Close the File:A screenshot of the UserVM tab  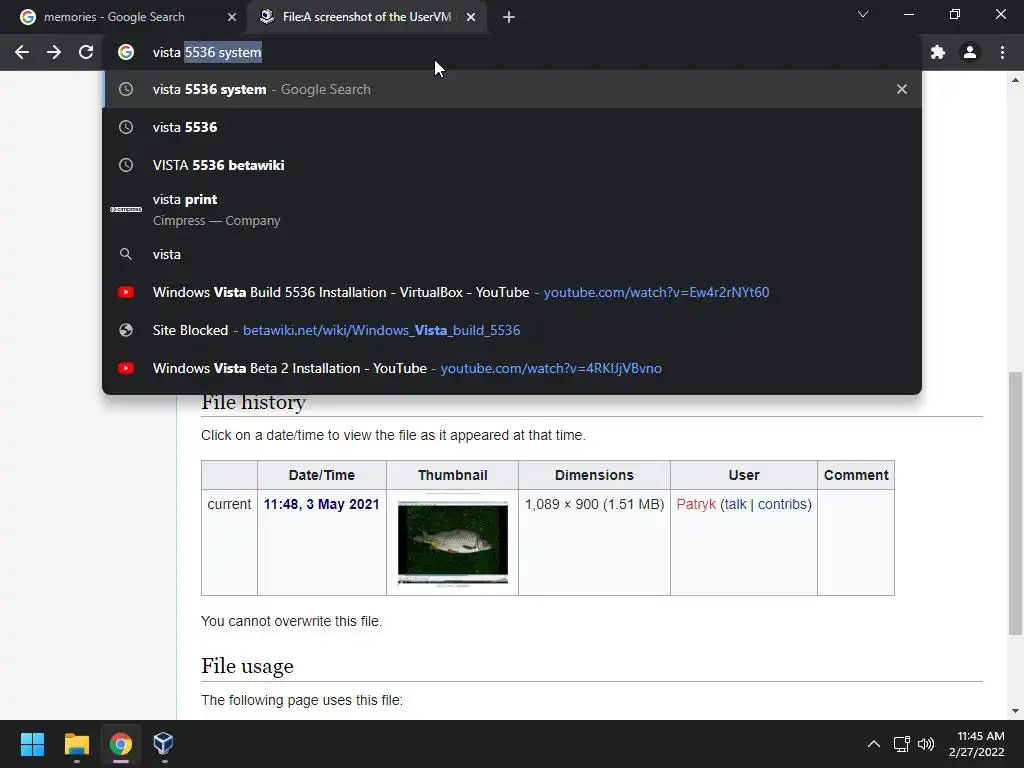pyautogui.click(x=471, y=17)
